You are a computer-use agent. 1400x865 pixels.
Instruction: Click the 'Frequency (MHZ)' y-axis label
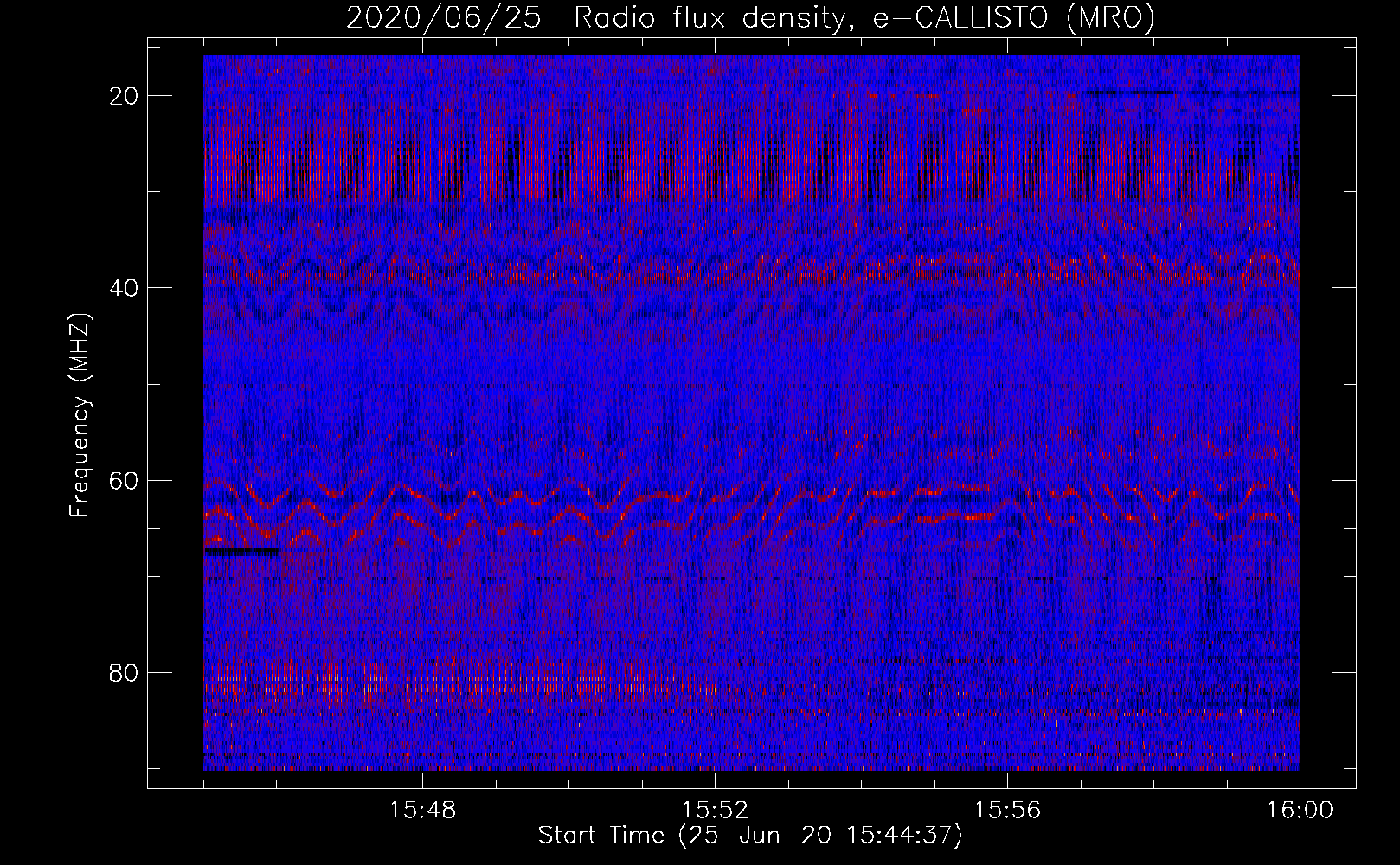[x=80, y=415]
